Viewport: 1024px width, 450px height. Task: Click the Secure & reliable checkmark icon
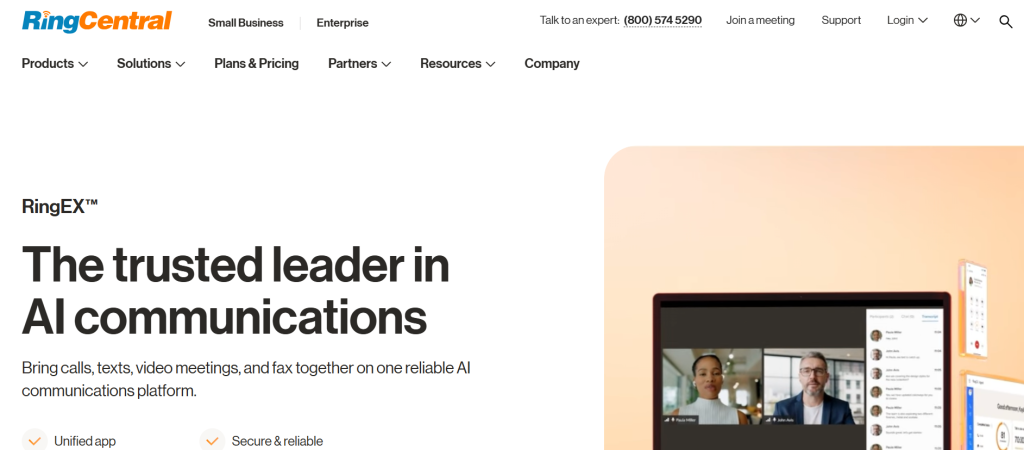coord(212,441)
